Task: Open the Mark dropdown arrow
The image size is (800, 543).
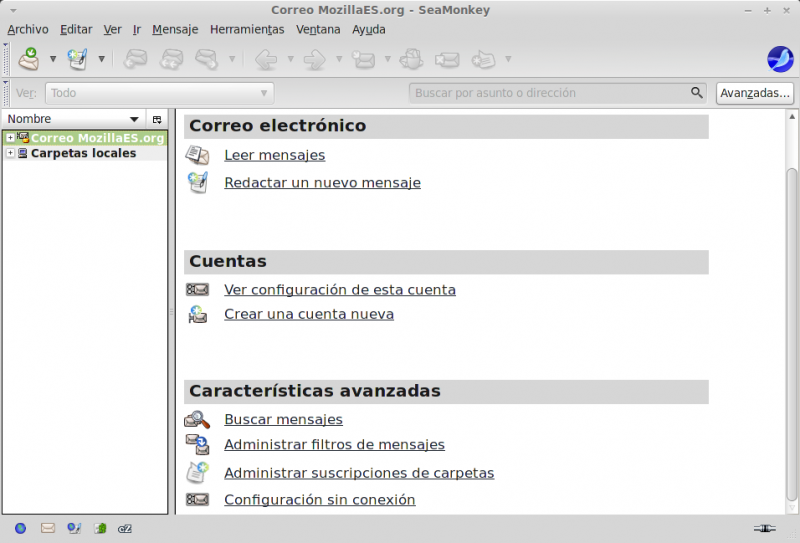Action: (x=508, y=59)
